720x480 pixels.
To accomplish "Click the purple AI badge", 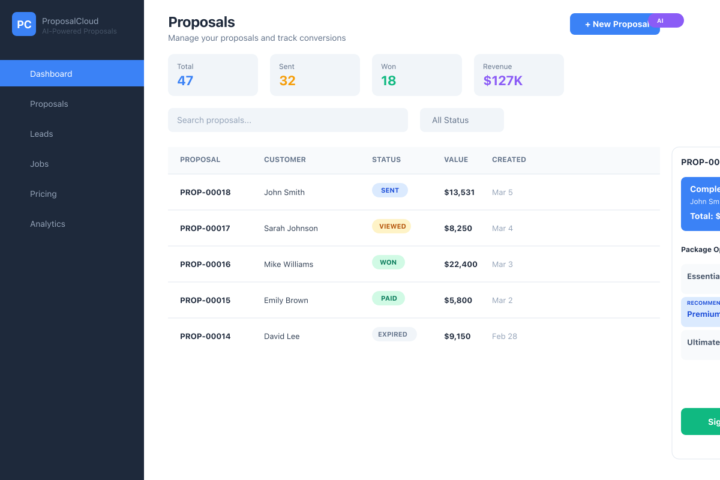I will (x=666, y=21).
